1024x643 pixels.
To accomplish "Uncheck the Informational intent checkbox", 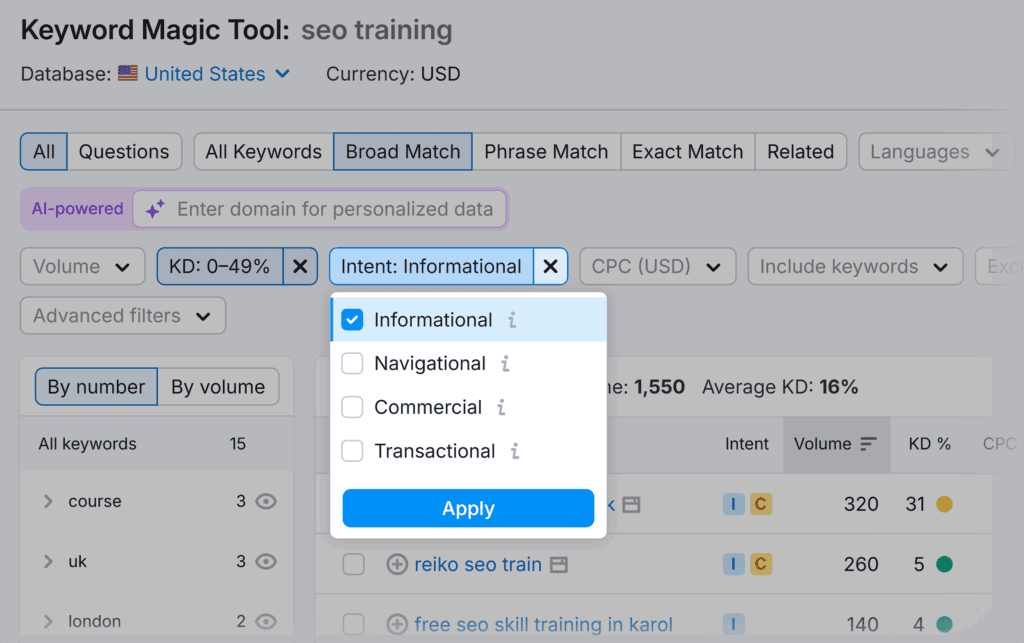I will click(352, 320).
